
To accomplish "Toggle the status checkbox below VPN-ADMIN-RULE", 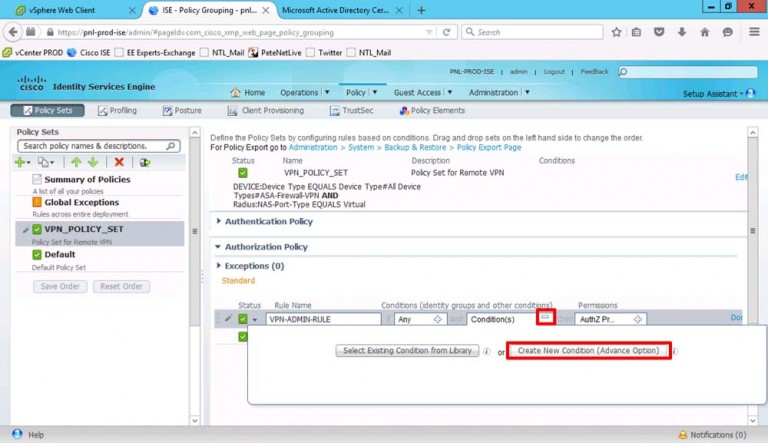I will coord(242,337).
